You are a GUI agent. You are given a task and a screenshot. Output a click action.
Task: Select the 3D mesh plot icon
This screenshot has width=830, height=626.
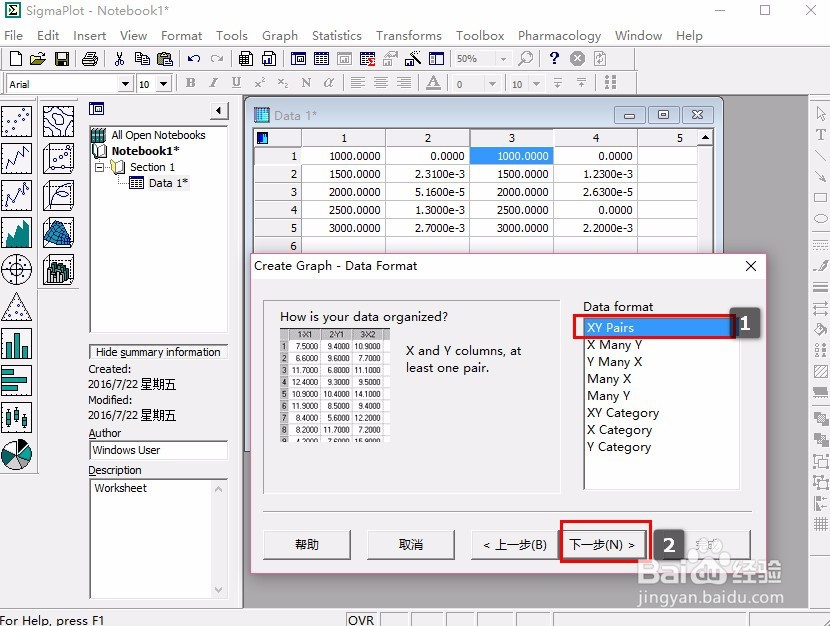tap(58, 232)
